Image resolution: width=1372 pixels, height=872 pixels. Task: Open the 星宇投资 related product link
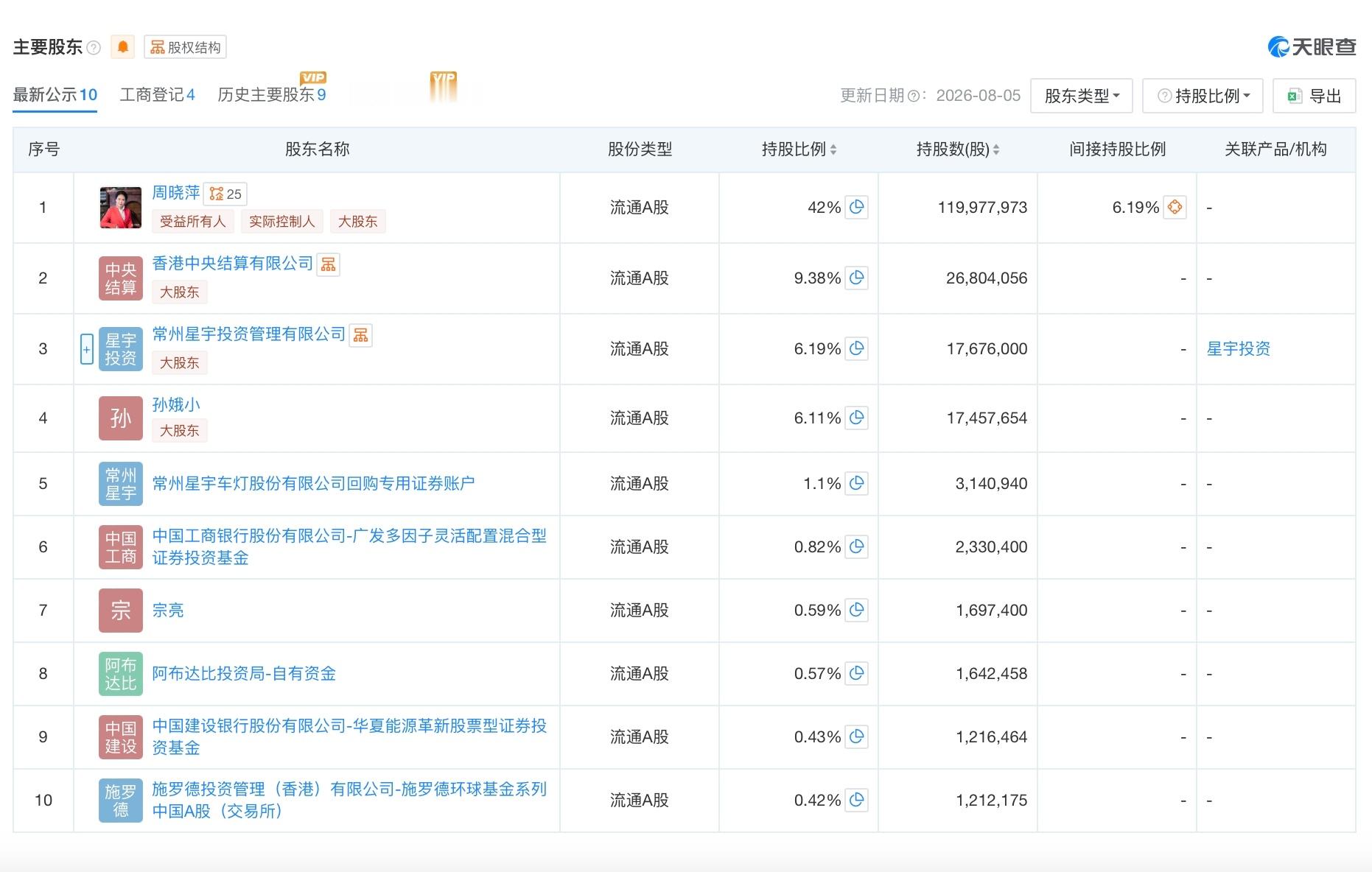1239,349
